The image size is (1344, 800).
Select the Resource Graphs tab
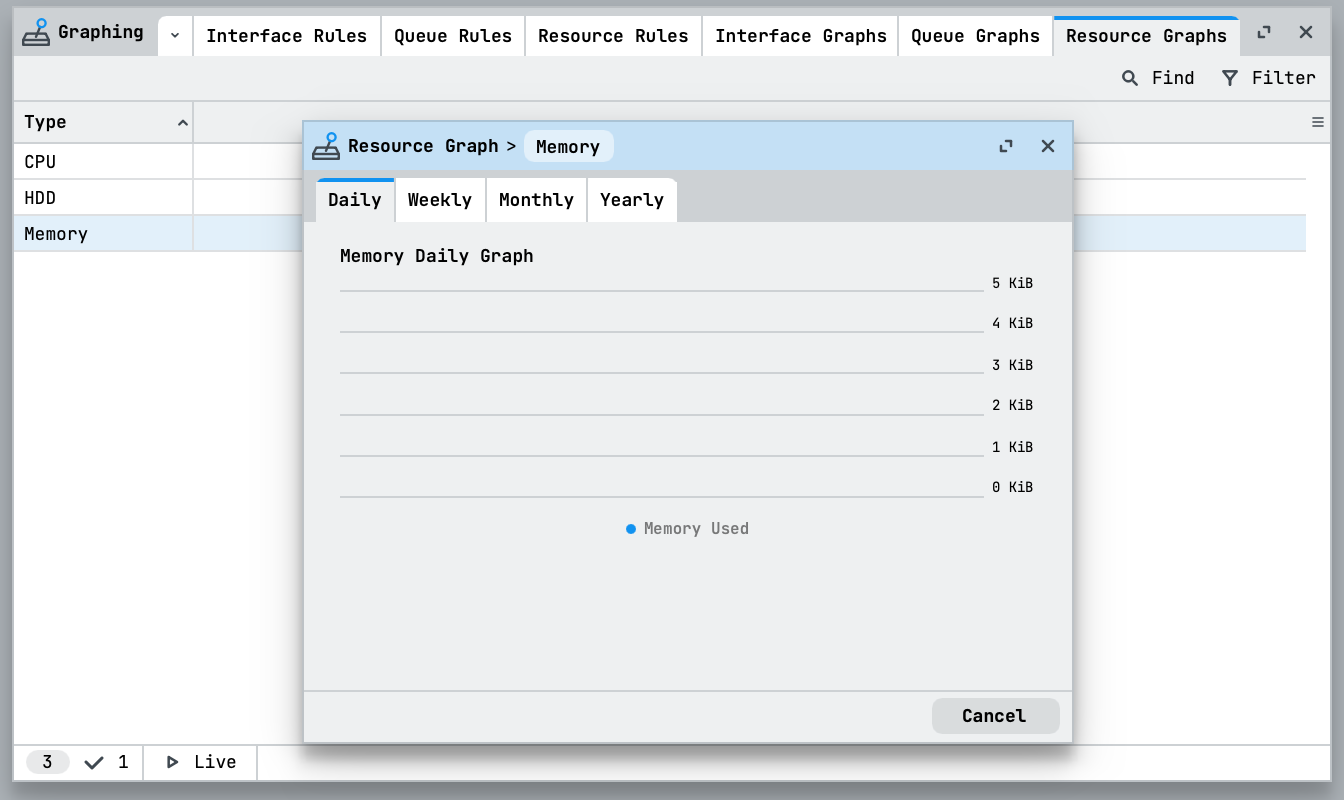click(x=1146, y=36)
